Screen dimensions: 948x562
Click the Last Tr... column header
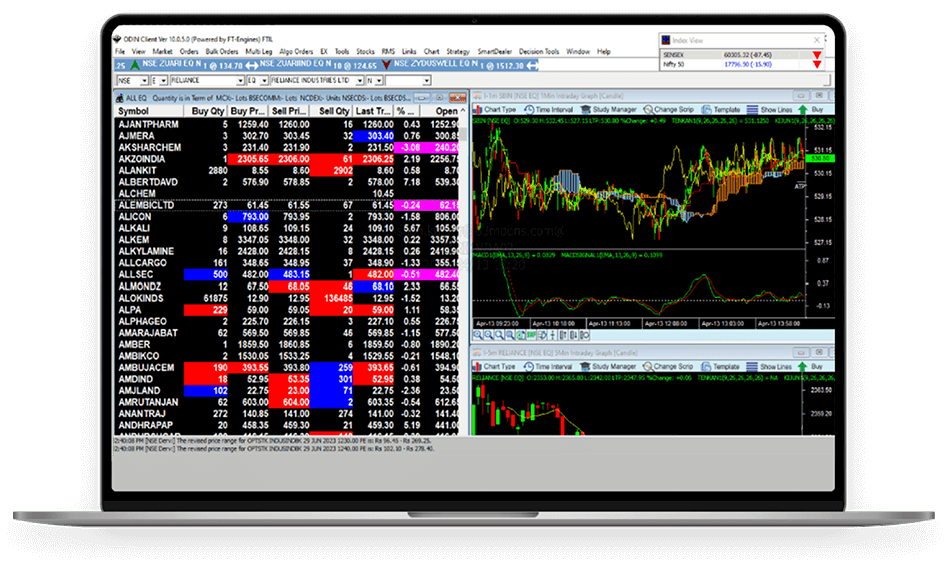pyautogui.click(x=373, y=111)
